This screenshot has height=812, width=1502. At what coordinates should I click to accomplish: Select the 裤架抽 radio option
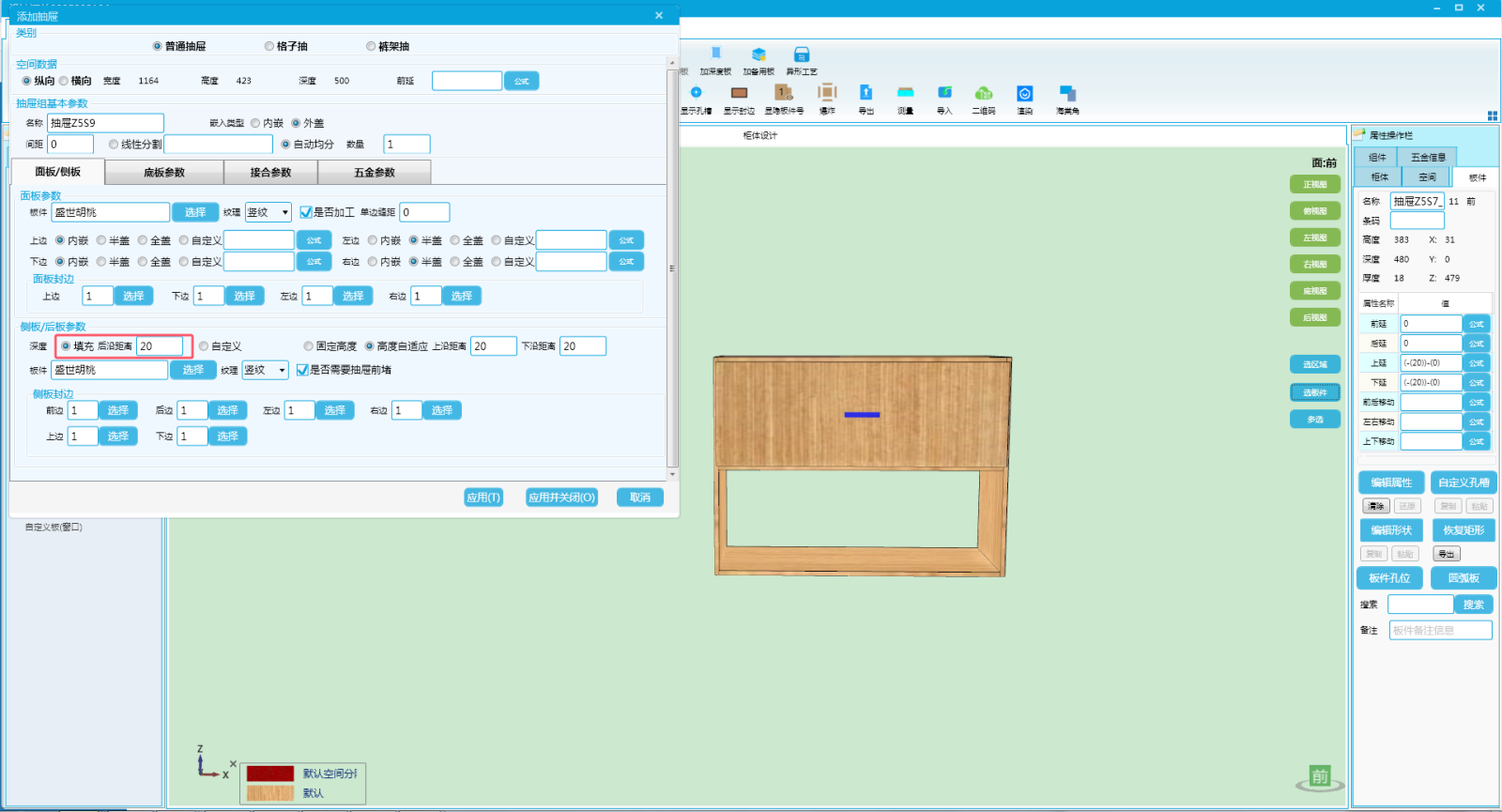click(x=371, y=46)
